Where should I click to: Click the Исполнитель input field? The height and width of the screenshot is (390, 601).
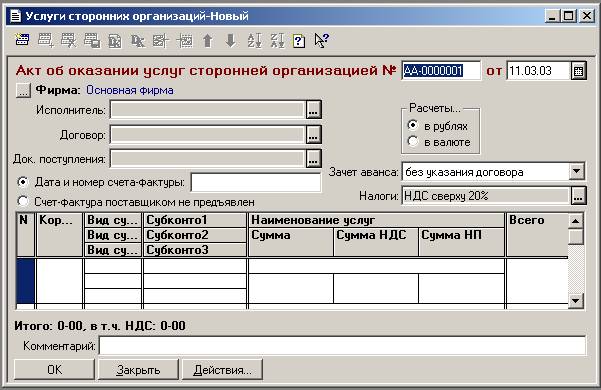coord(208,110)
